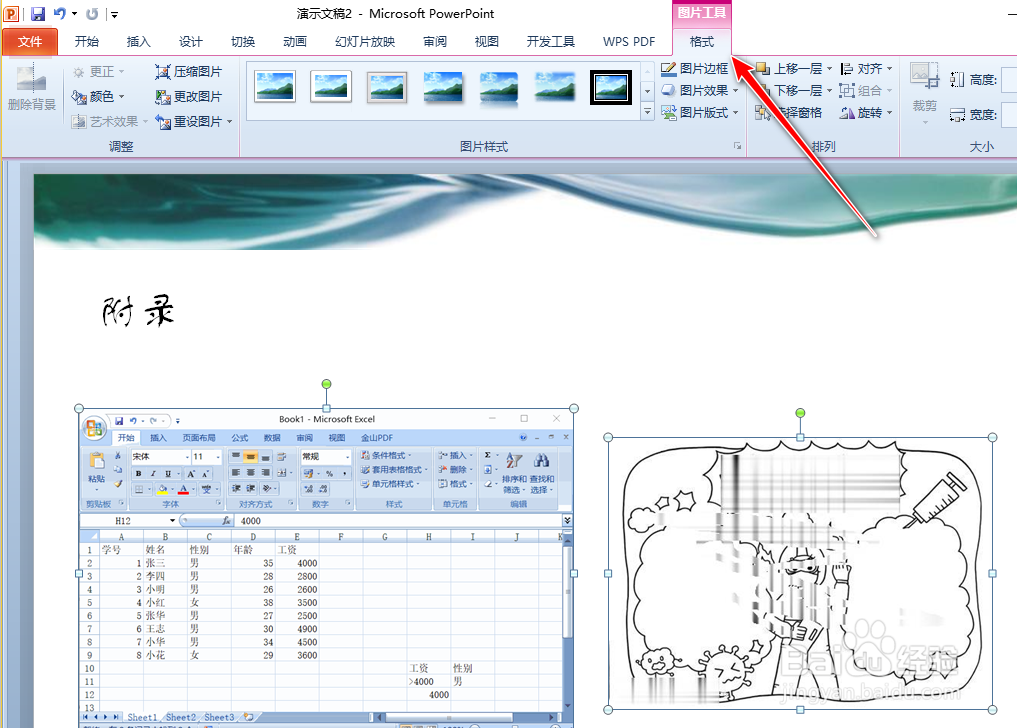Open the 视图 tab
This screenshot has height=728, width=1017.
click(486, 42)
